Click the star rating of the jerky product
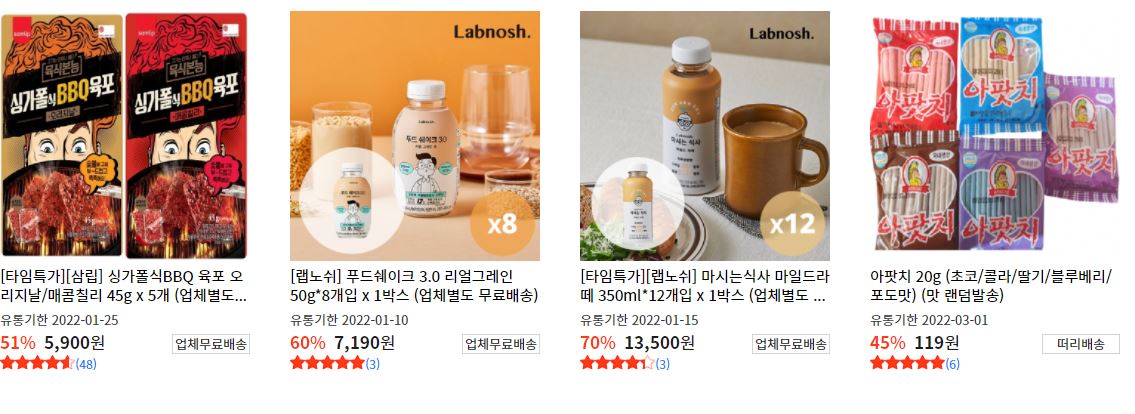Screen dimensions: 1135x414 38,363
